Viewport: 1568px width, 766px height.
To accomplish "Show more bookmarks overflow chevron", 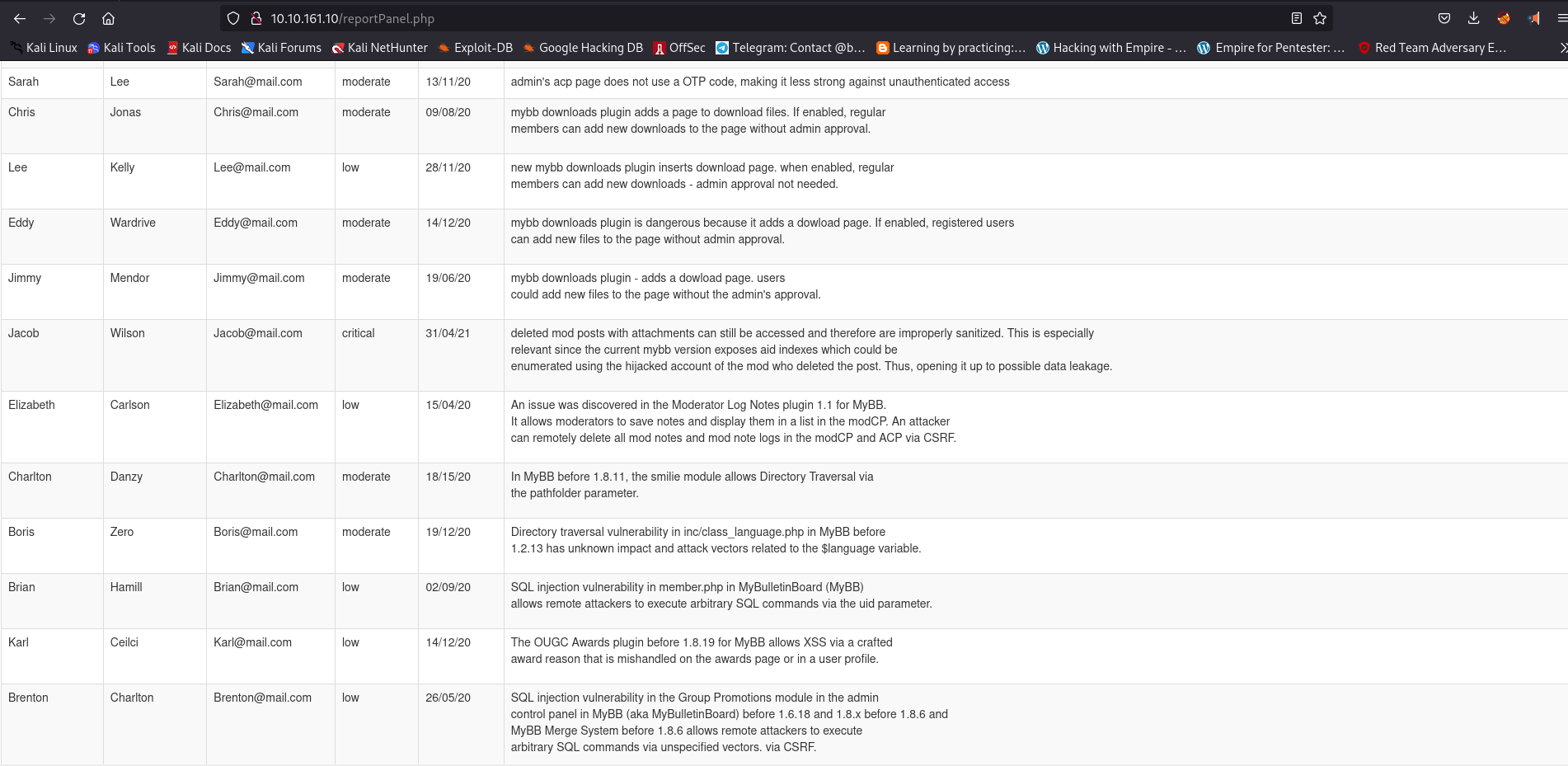I will [1562, 48].
